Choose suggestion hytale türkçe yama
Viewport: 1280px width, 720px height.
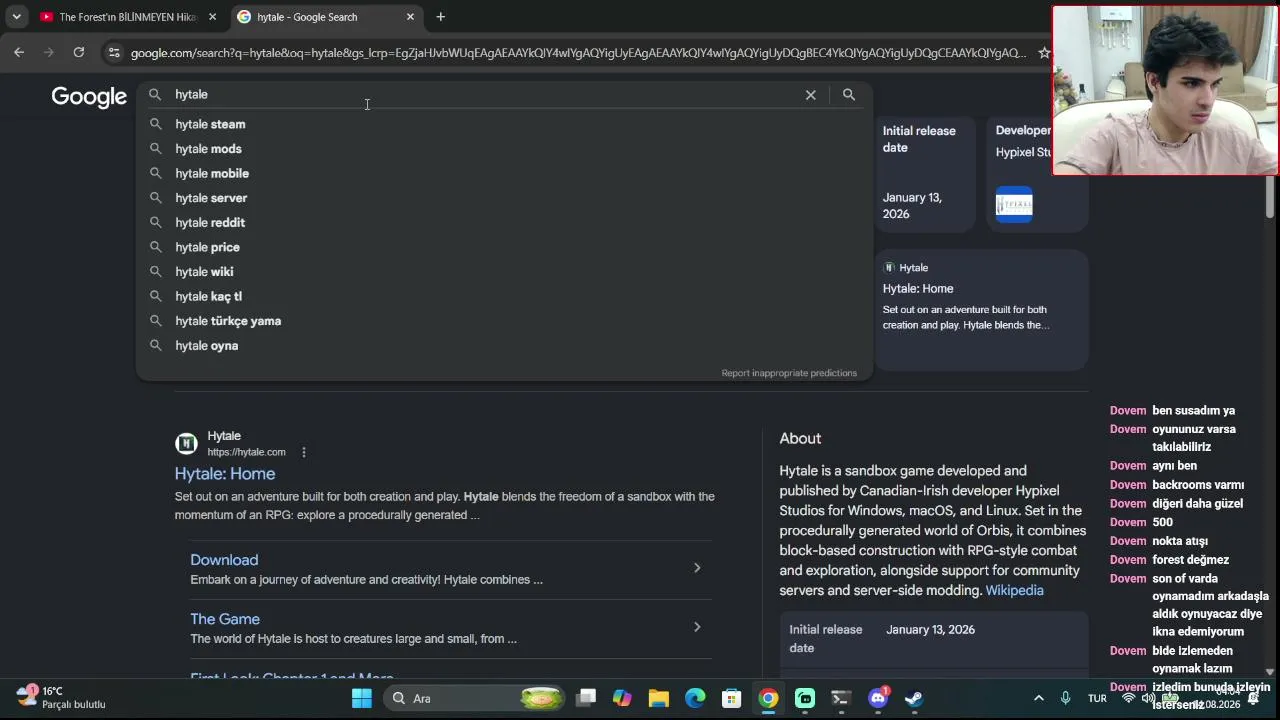[x=504, y=321]
